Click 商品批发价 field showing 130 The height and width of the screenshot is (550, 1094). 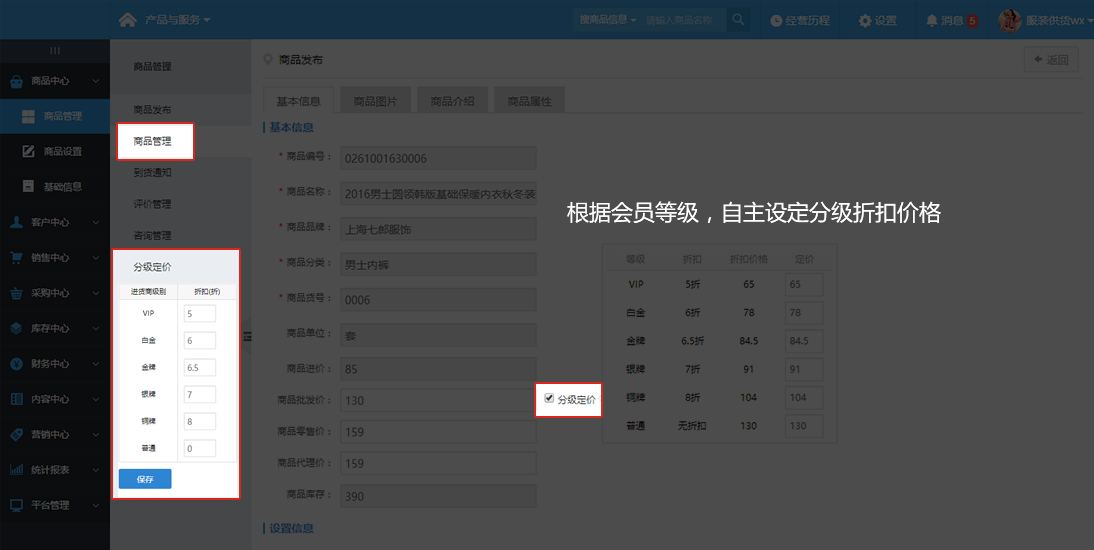(438, 401)
